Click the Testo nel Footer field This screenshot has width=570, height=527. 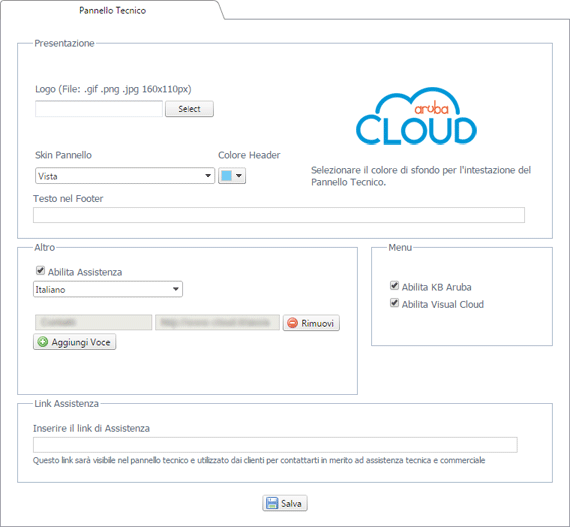coord(279,215)
